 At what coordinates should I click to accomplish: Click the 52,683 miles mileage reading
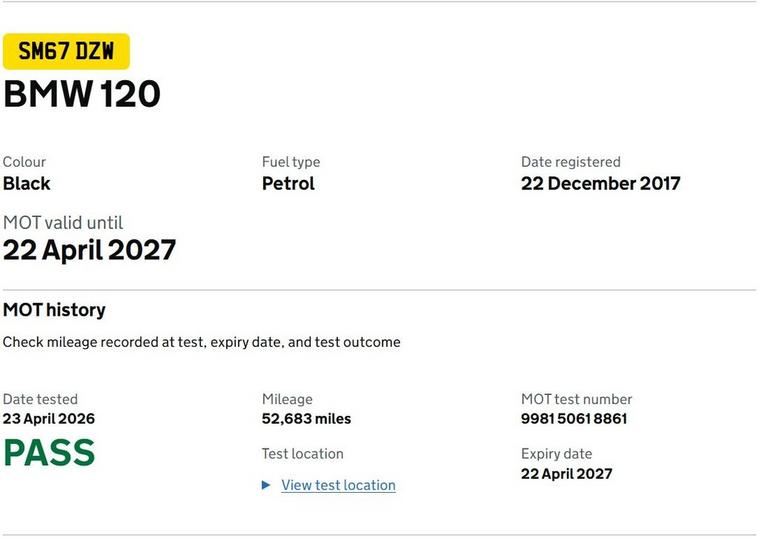coord(306,418)
